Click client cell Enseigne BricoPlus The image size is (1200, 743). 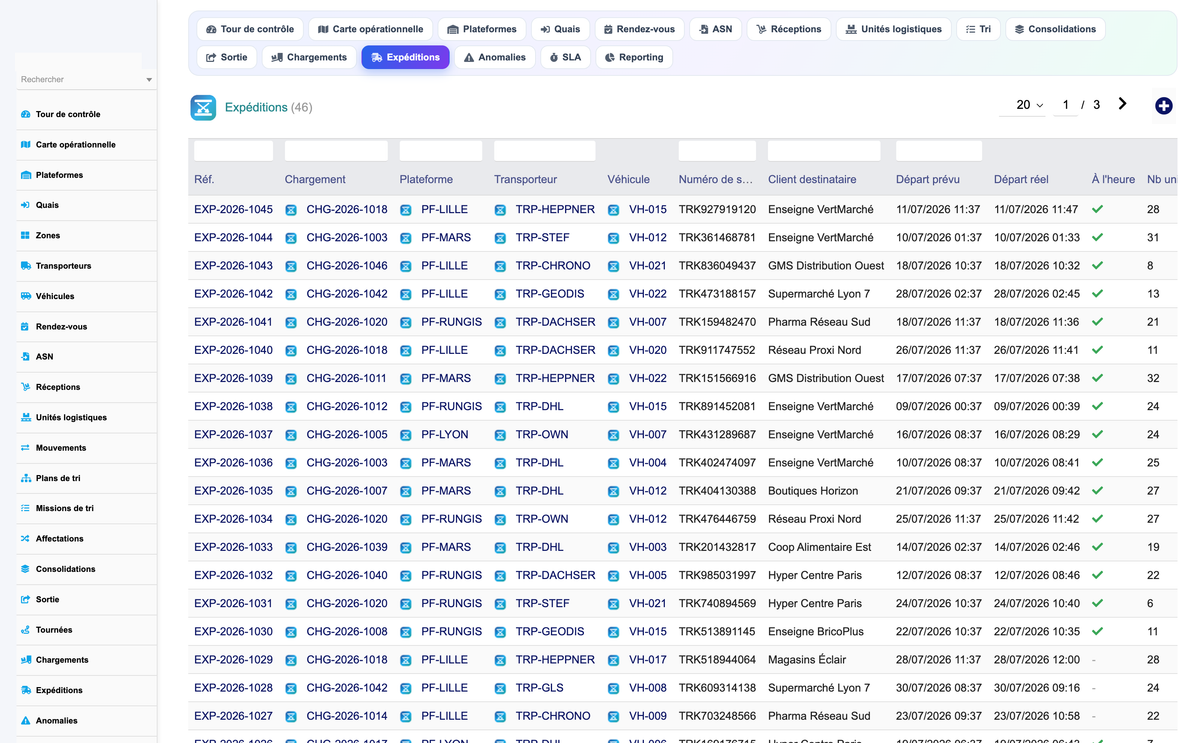point(816,632)
